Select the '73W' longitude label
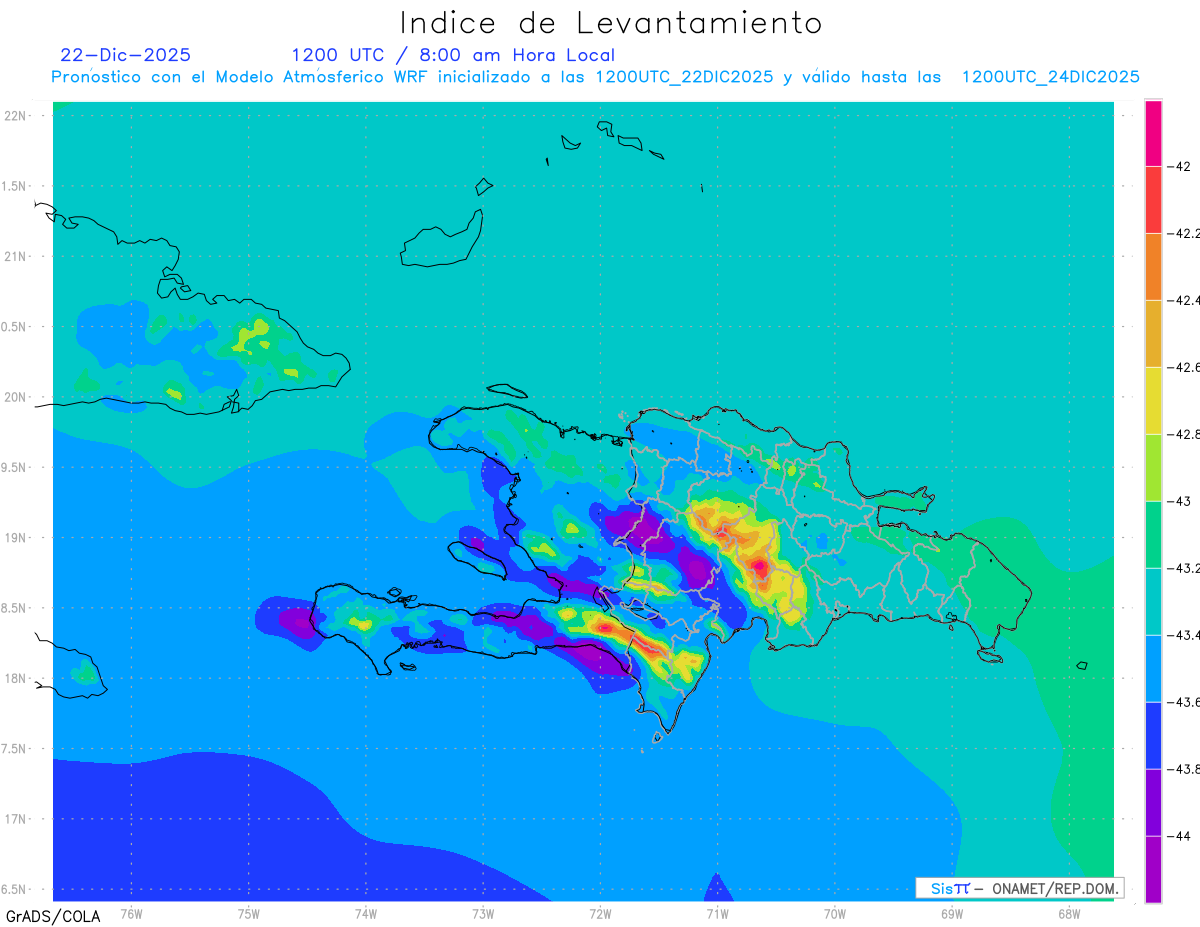 pos(483,913)
